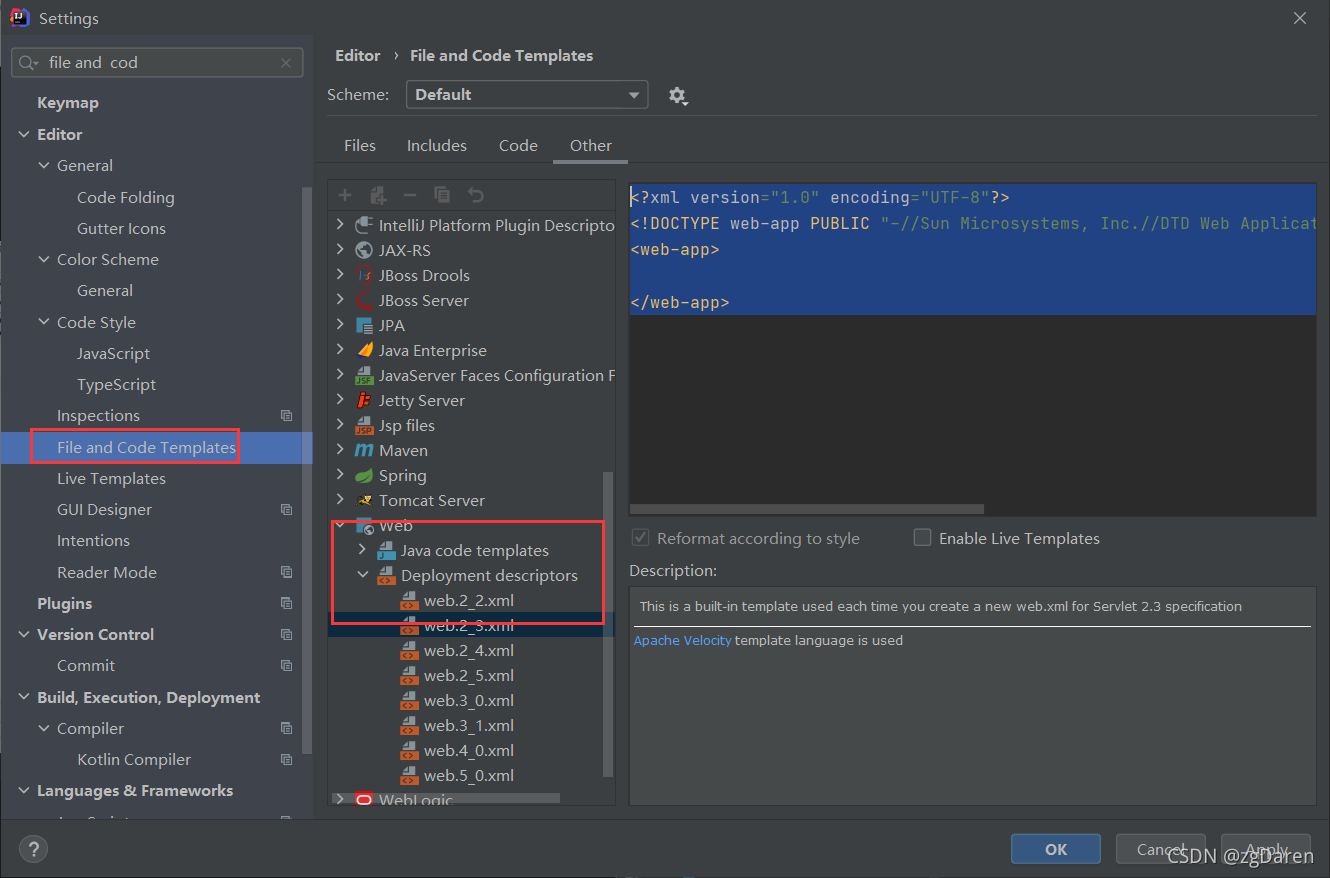Click the JPA icon
1330x878 pixels.
tap(364, 325)
